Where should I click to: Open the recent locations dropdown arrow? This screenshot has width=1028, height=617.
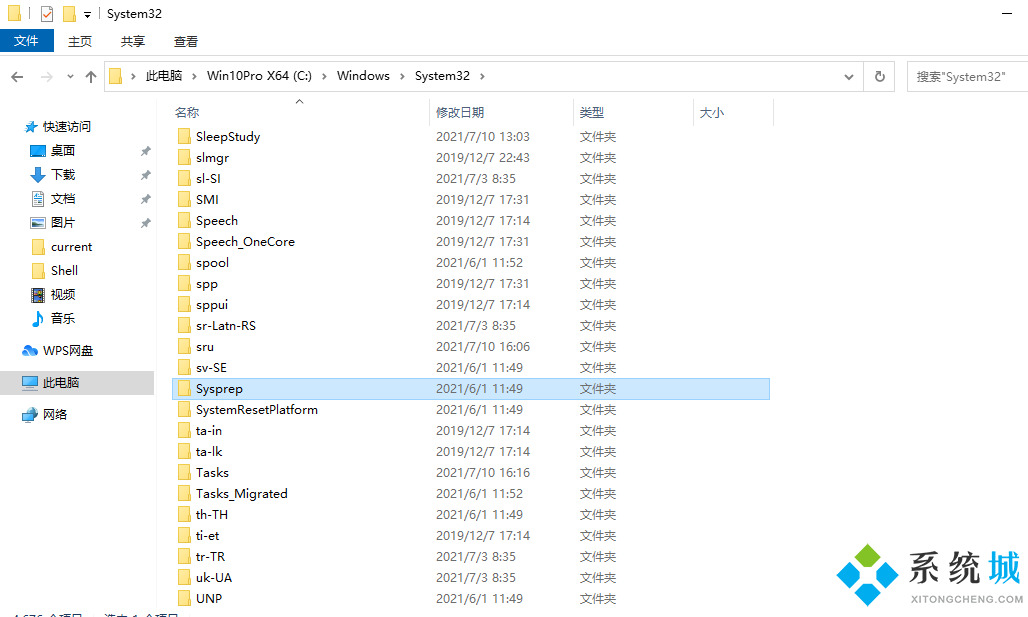pyautogui.click(x=70, y=77)
